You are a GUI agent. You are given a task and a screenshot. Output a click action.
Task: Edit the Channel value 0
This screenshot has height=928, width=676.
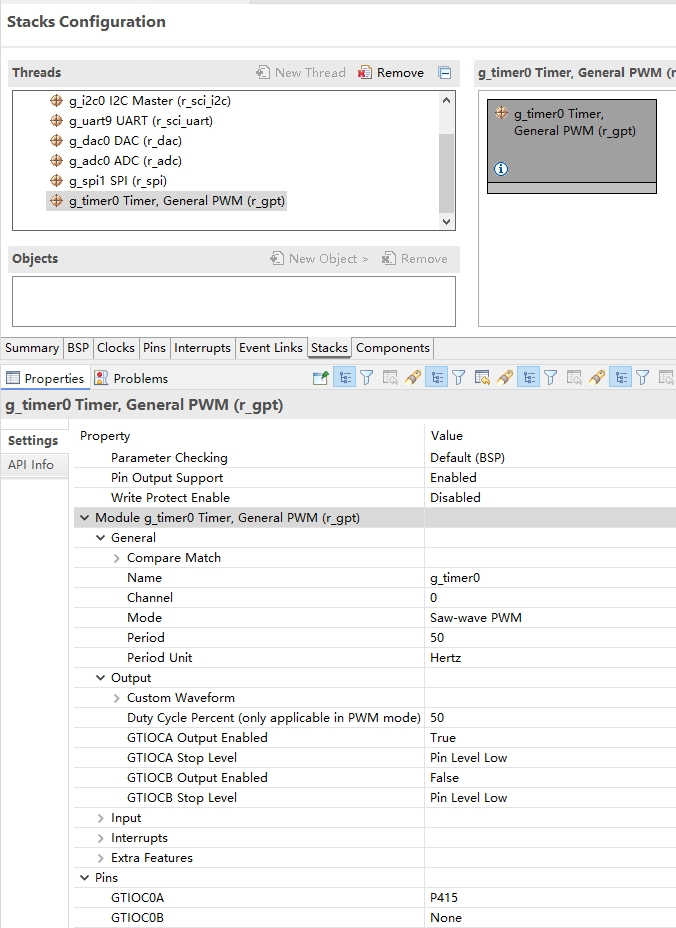click(433, 598)
